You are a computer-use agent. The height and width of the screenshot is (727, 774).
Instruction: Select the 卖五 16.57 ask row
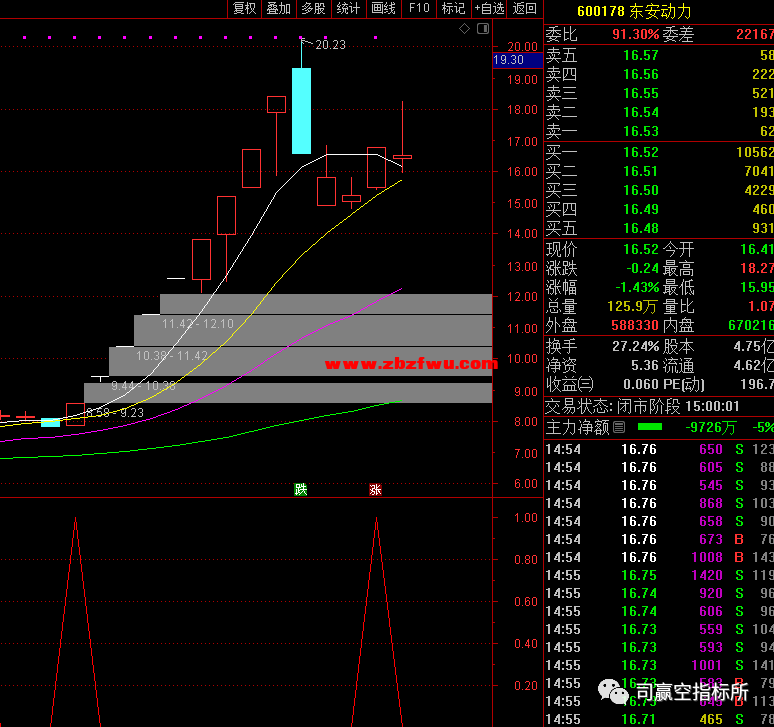tap(659, 55)
